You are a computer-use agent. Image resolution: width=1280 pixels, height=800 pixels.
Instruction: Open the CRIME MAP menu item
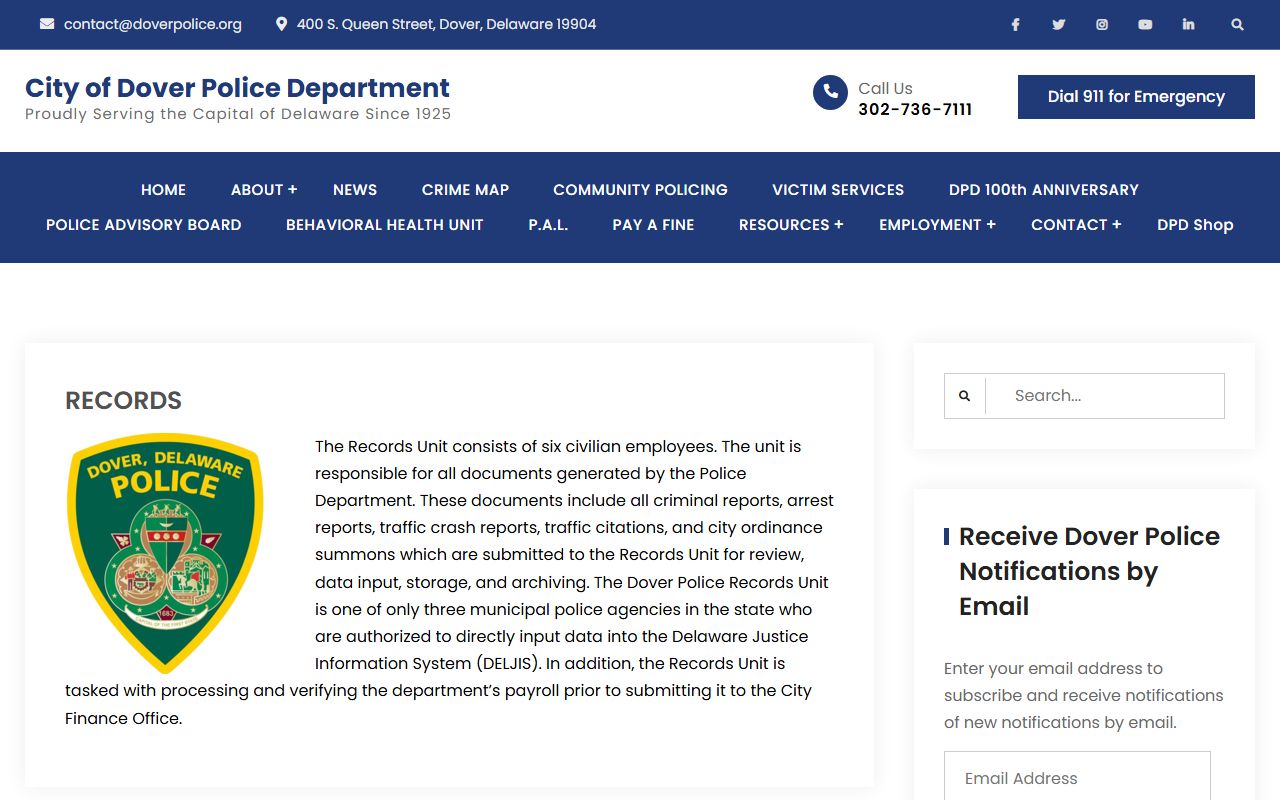465,190
